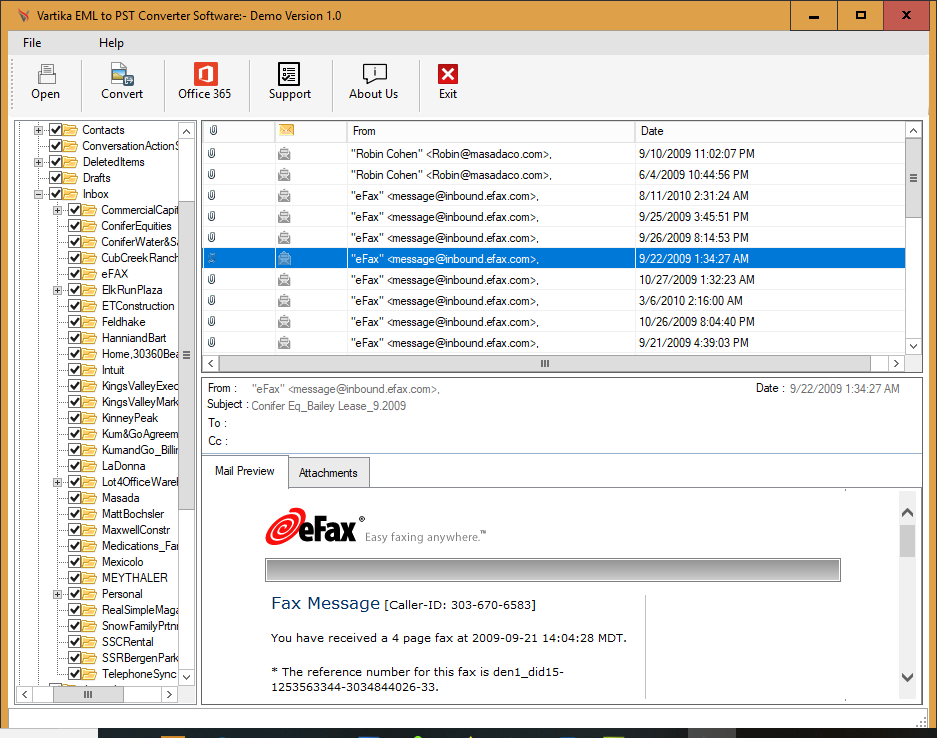Switch to the Mail Preview tab
This screenshot has height=738, width=937.
[245, 471]
